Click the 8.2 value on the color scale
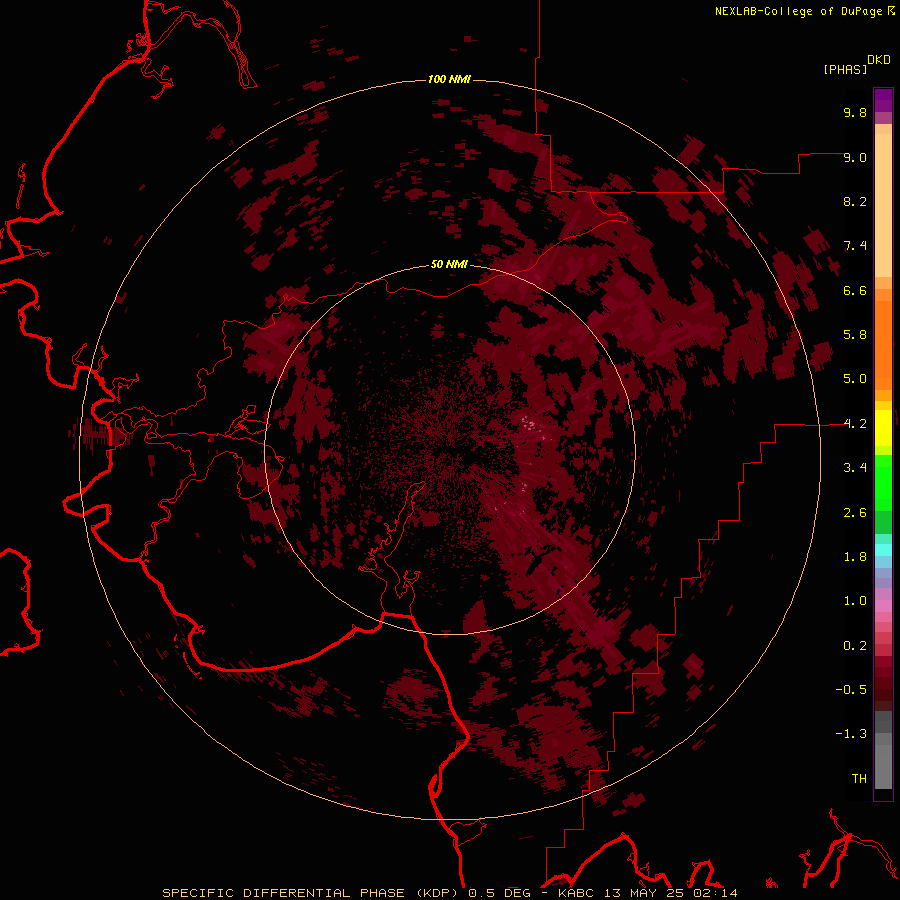 coord(855,201)
